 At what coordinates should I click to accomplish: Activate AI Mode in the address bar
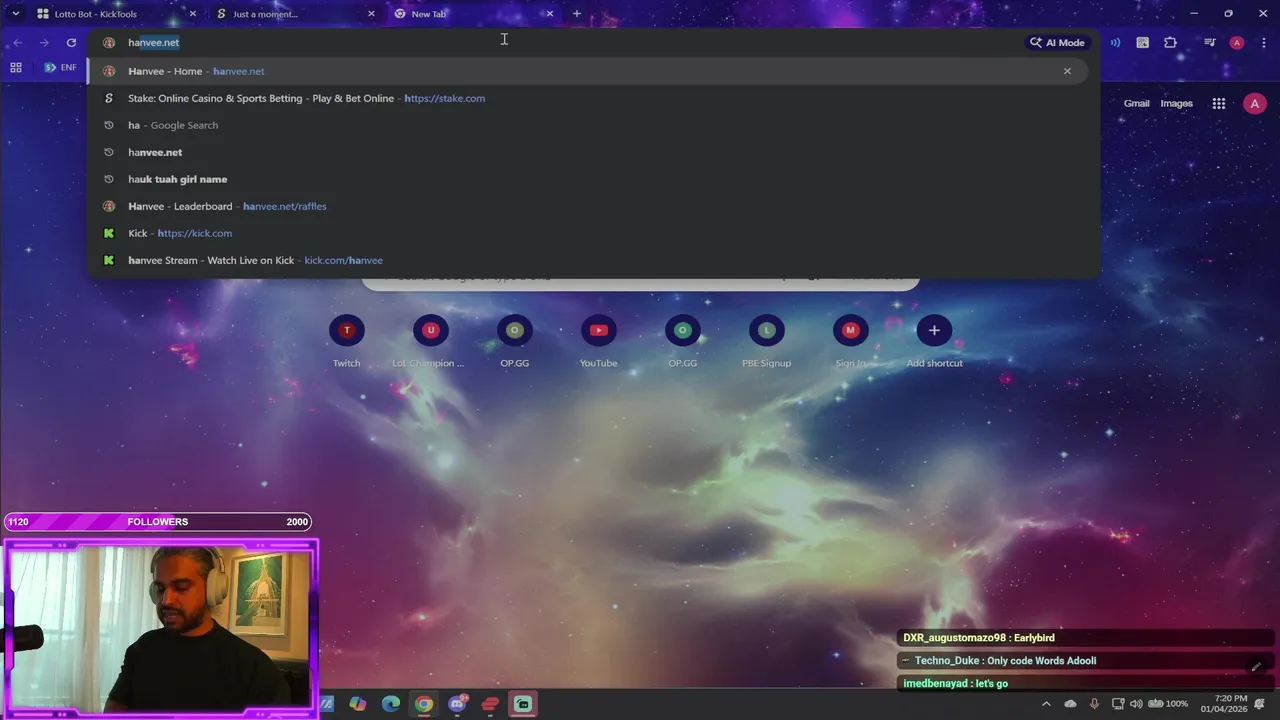click(x=1058, y=42)
